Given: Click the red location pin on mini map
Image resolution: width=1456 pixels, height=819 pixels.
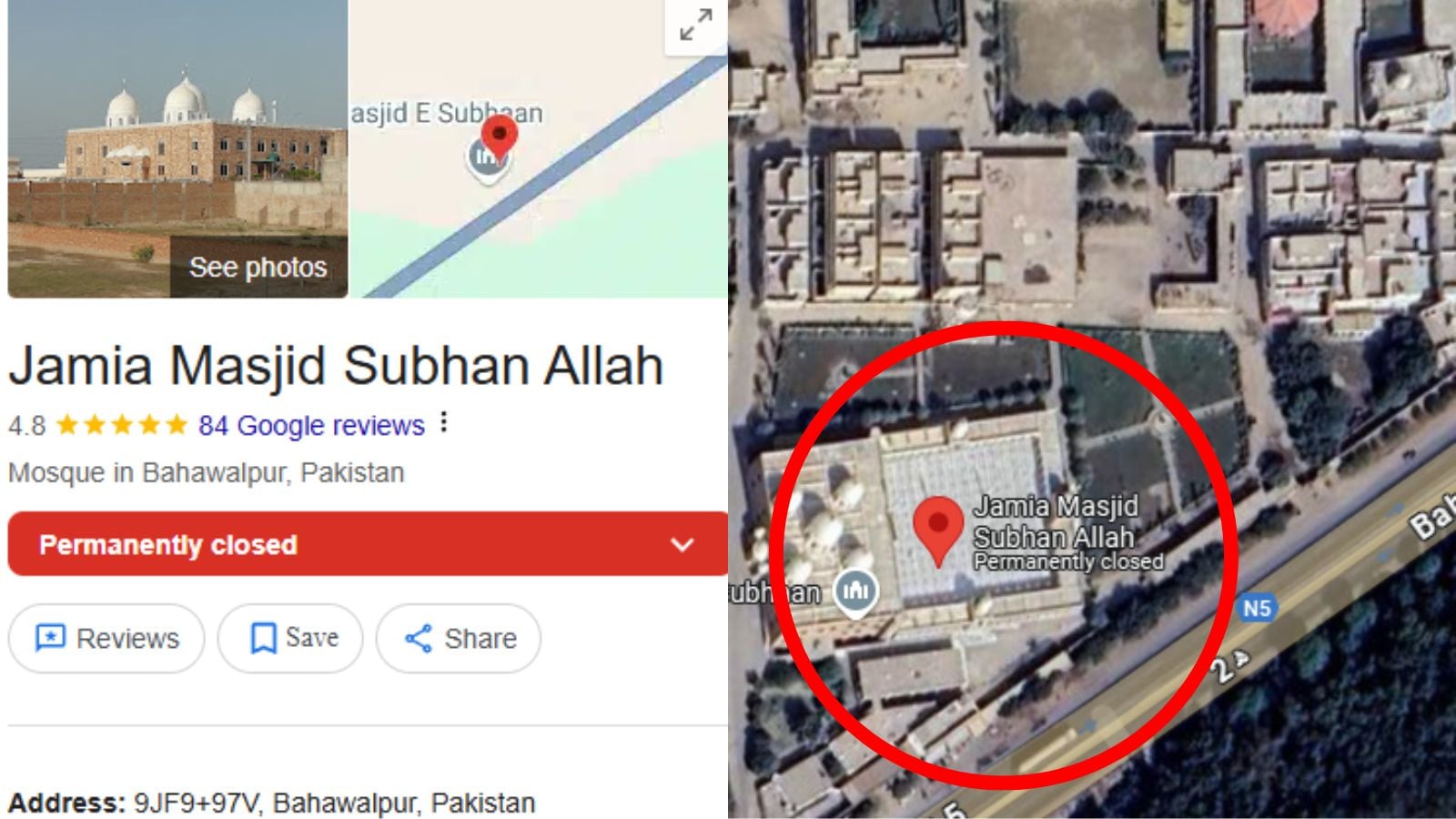Looking at the screenshot, I should (x=499, y=138).
